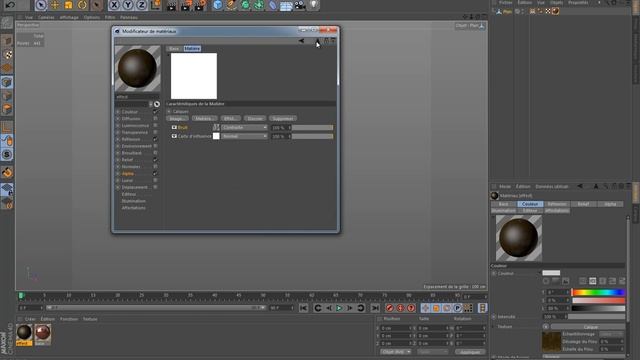The width and height of the screenshot is (640, 360).
Task: Toggle visibility eye of Bruit layer
Action: [174, 127]
